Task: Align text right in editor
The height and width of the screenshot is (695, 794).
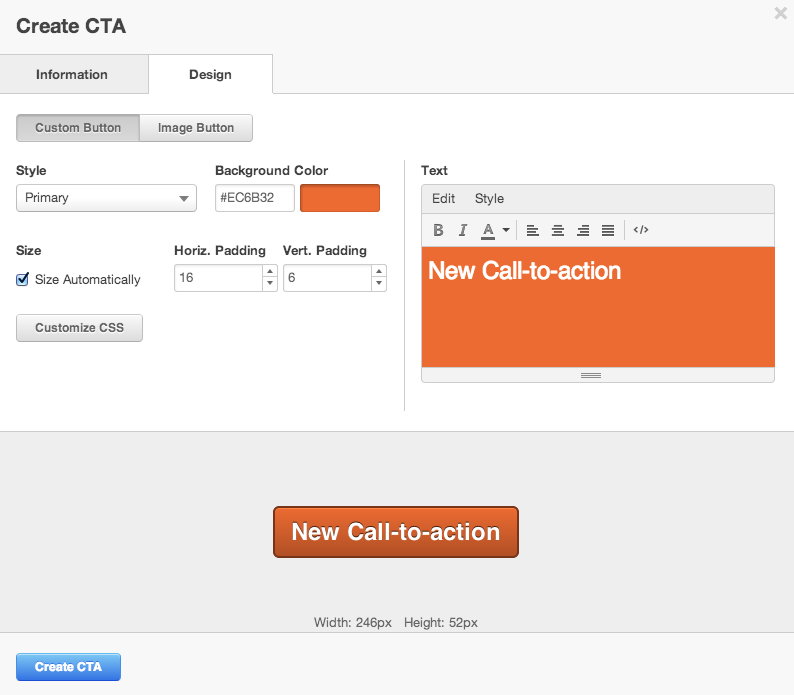Action: [583, 230]
